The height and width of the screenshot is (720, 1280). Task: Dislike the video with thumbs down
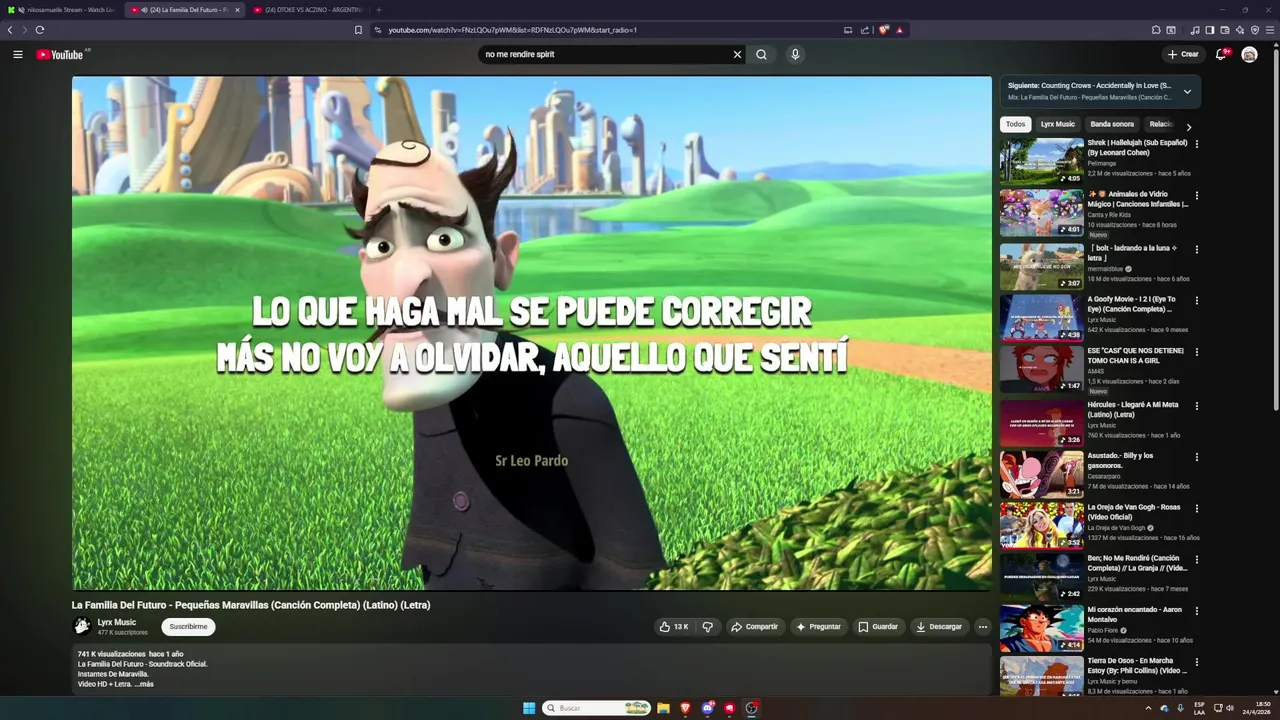(x=707, y=627)
